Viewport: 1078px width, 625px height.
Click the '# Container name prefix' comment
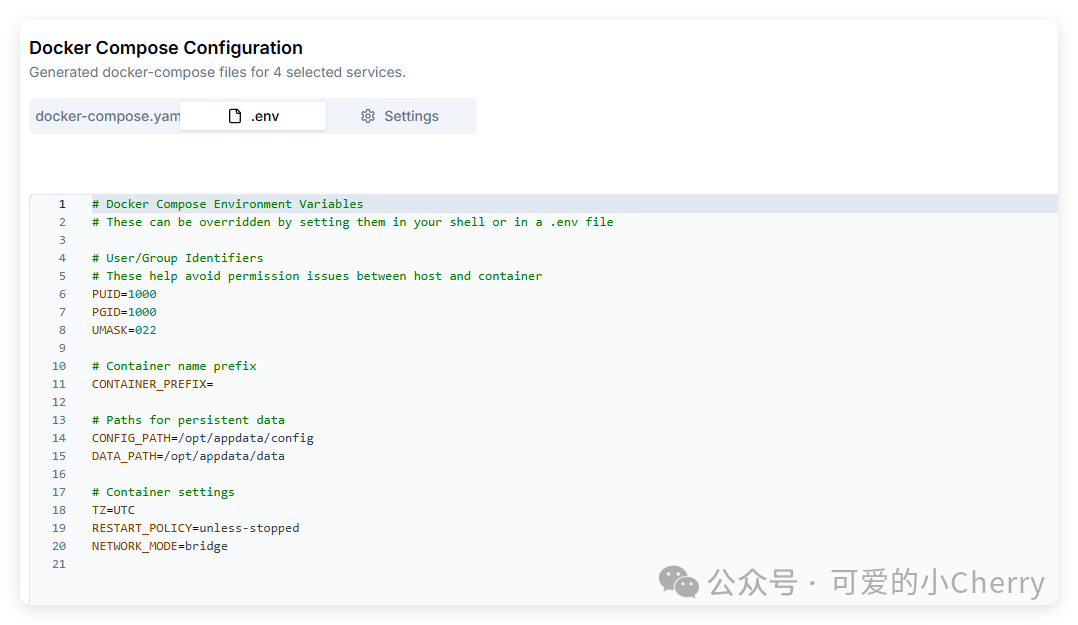pyautogui.click(x=174, y=366)
